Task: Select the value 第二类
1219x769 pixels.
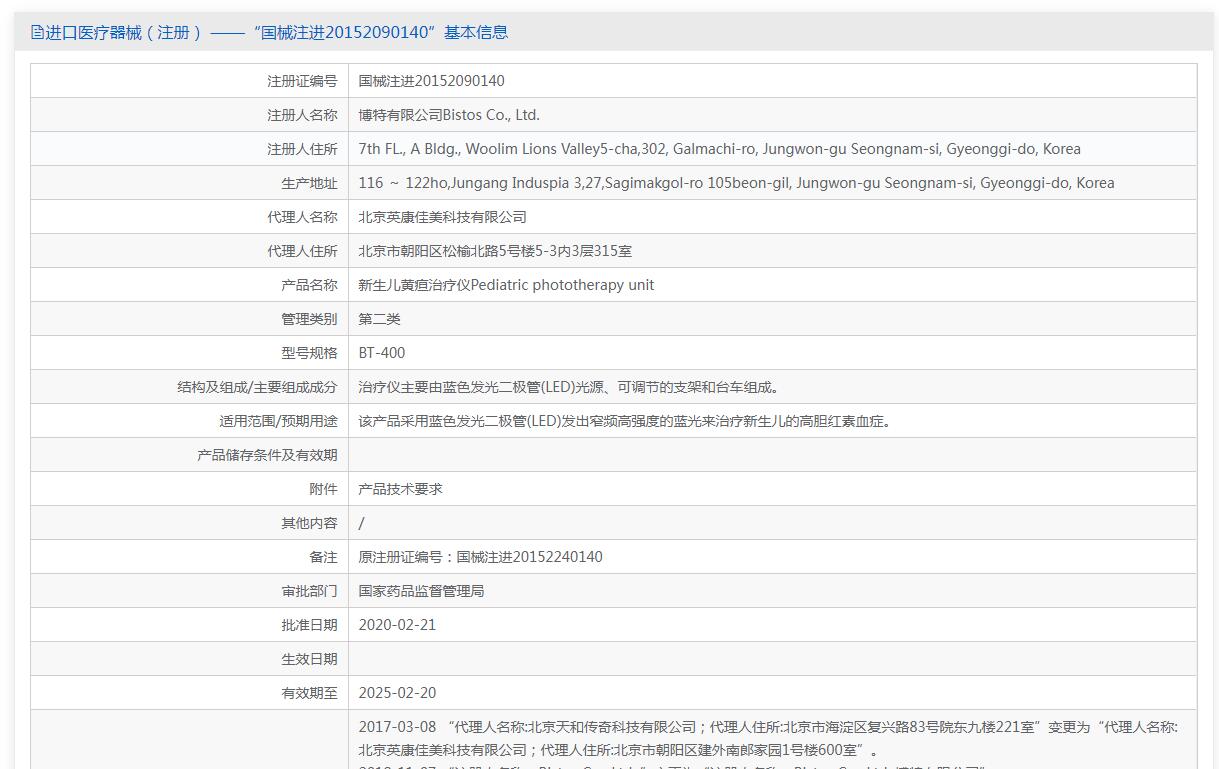Action: (380, 319)
